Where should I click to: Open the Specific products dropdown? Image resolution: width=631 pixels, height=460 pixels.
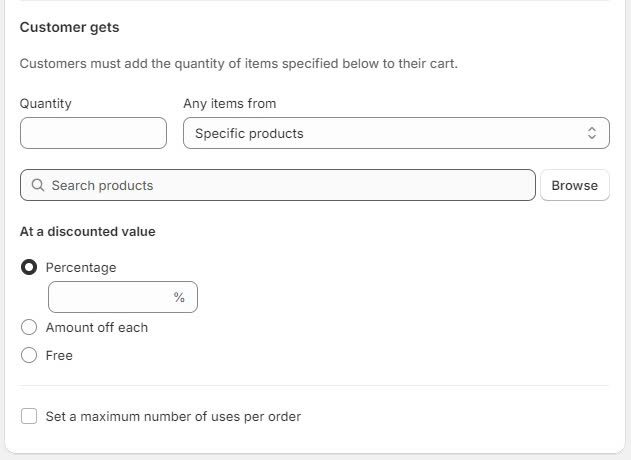(x=395, y=133)
